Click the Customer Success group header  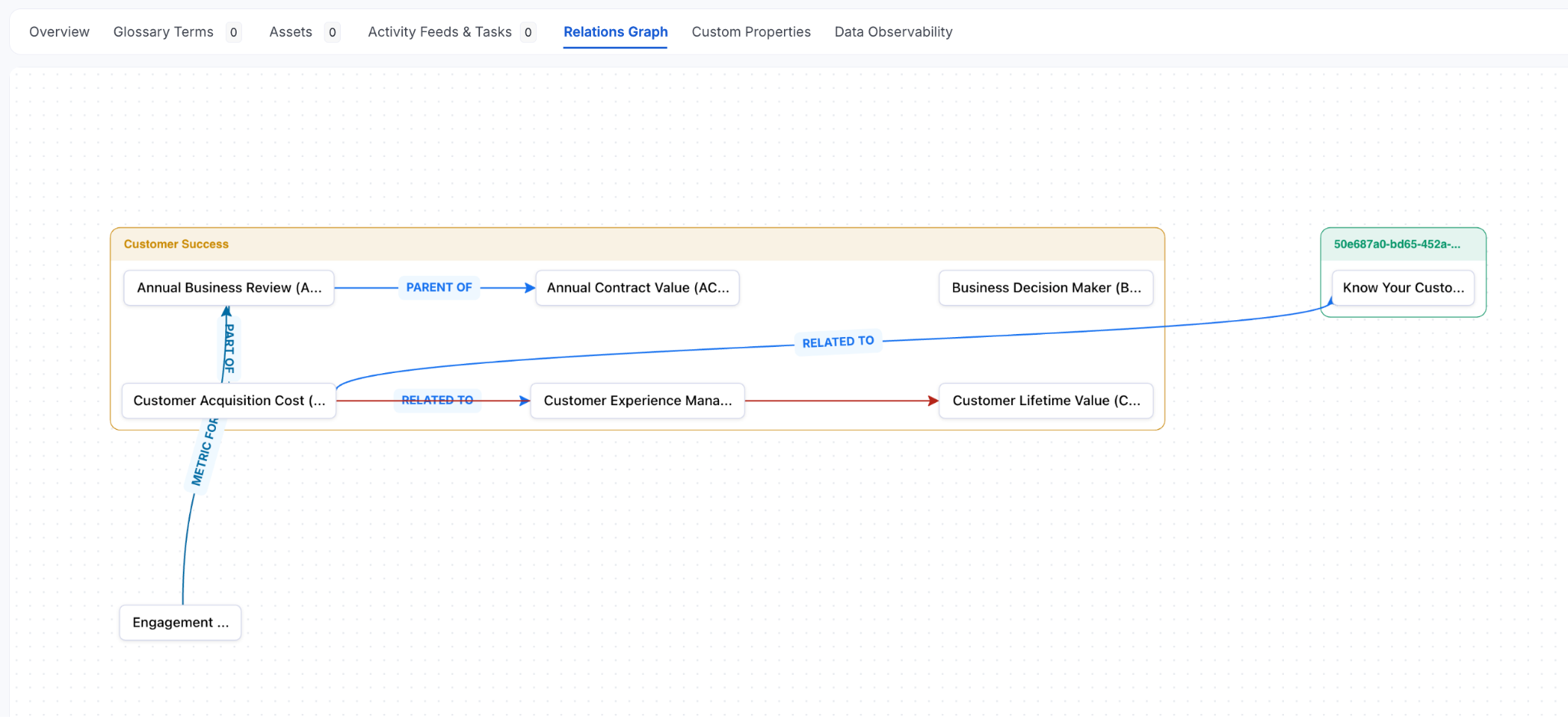click(x=176, y=244)
